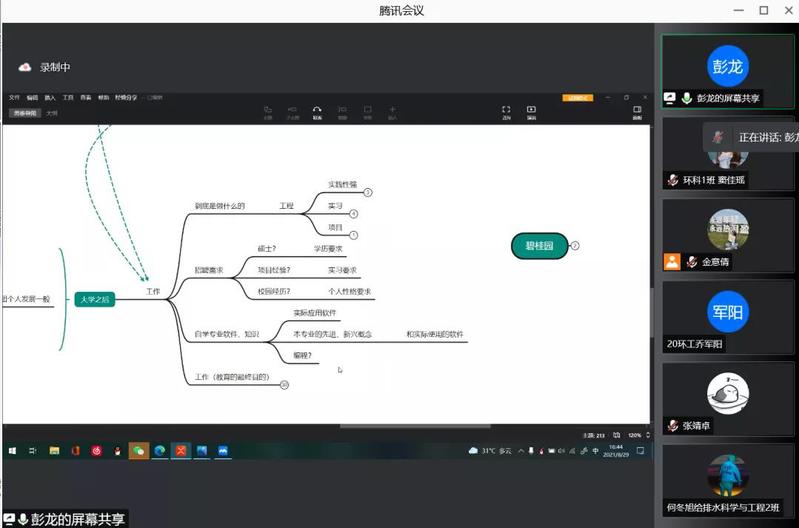This screenshot has width=799, height=528.
Task: Click the ZEN mode icon in XMind toolbar
Action: point(506,110)
